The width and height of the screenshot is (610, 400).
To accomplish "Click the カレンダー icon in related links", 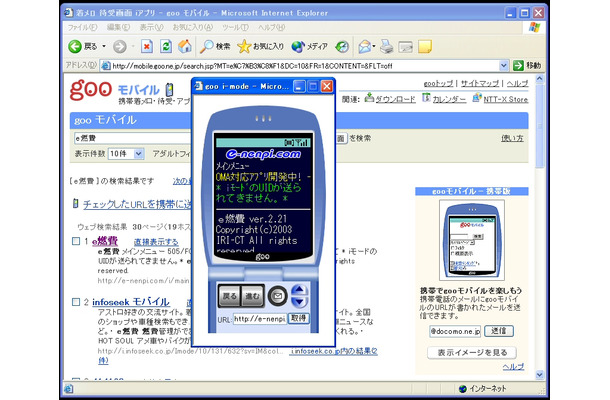I will 426,97.
